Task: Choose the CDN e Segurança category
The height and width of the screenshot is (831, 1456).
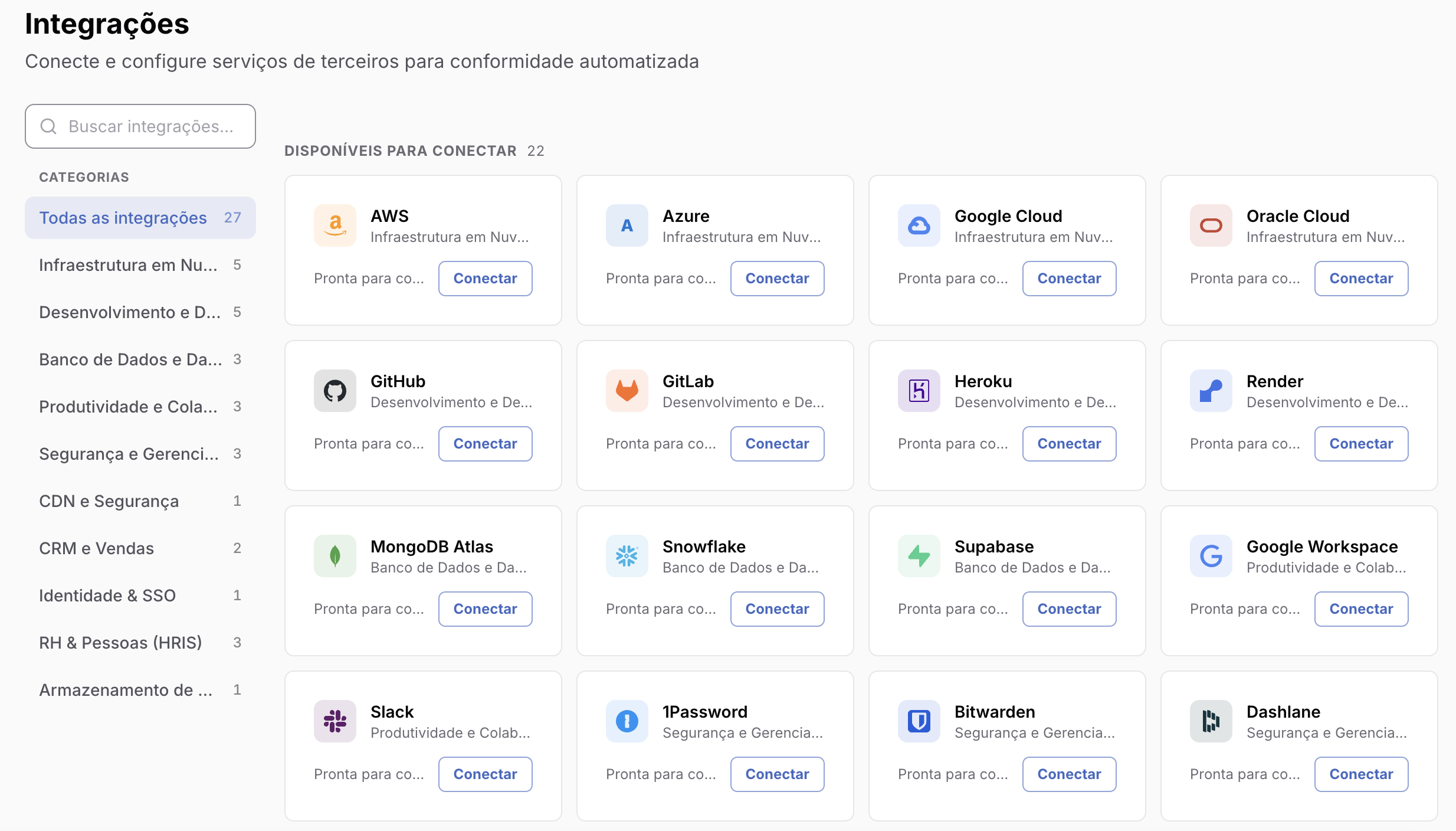Action: 140,501
